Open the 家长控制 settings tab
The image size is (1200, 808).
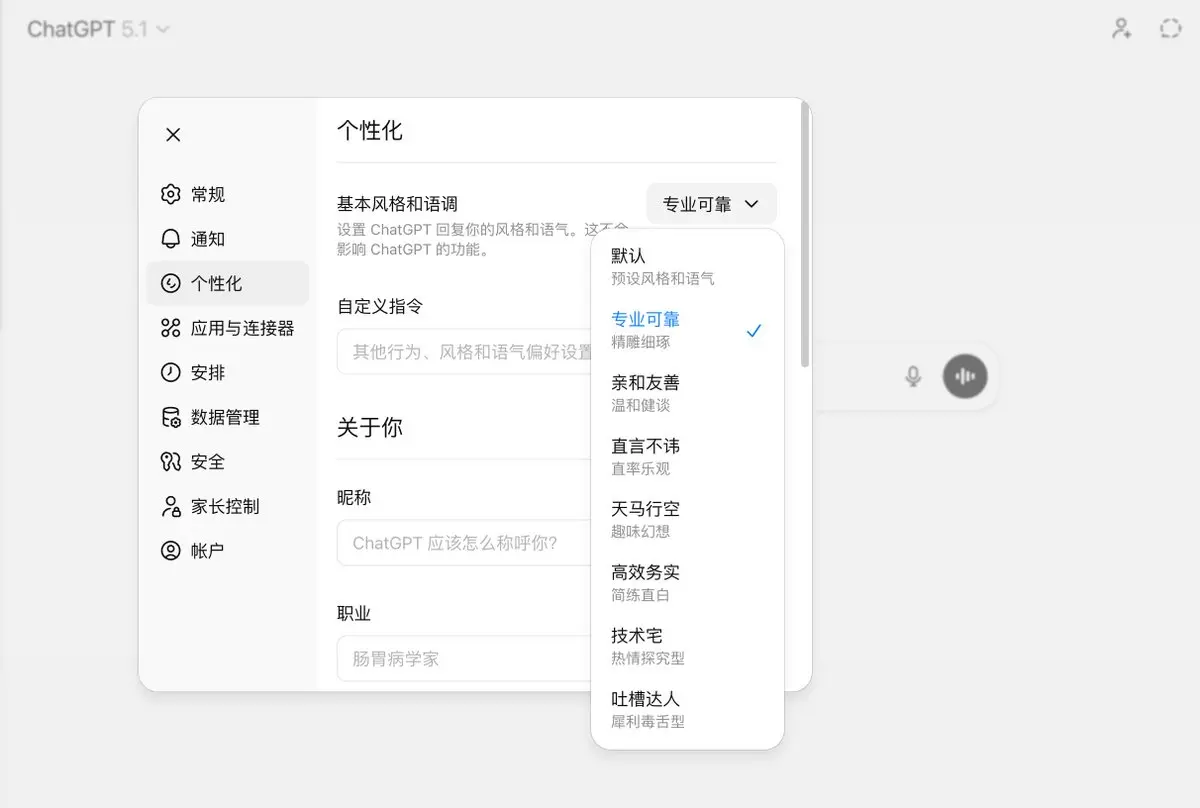pyautogui.click(x=228, y=506)
